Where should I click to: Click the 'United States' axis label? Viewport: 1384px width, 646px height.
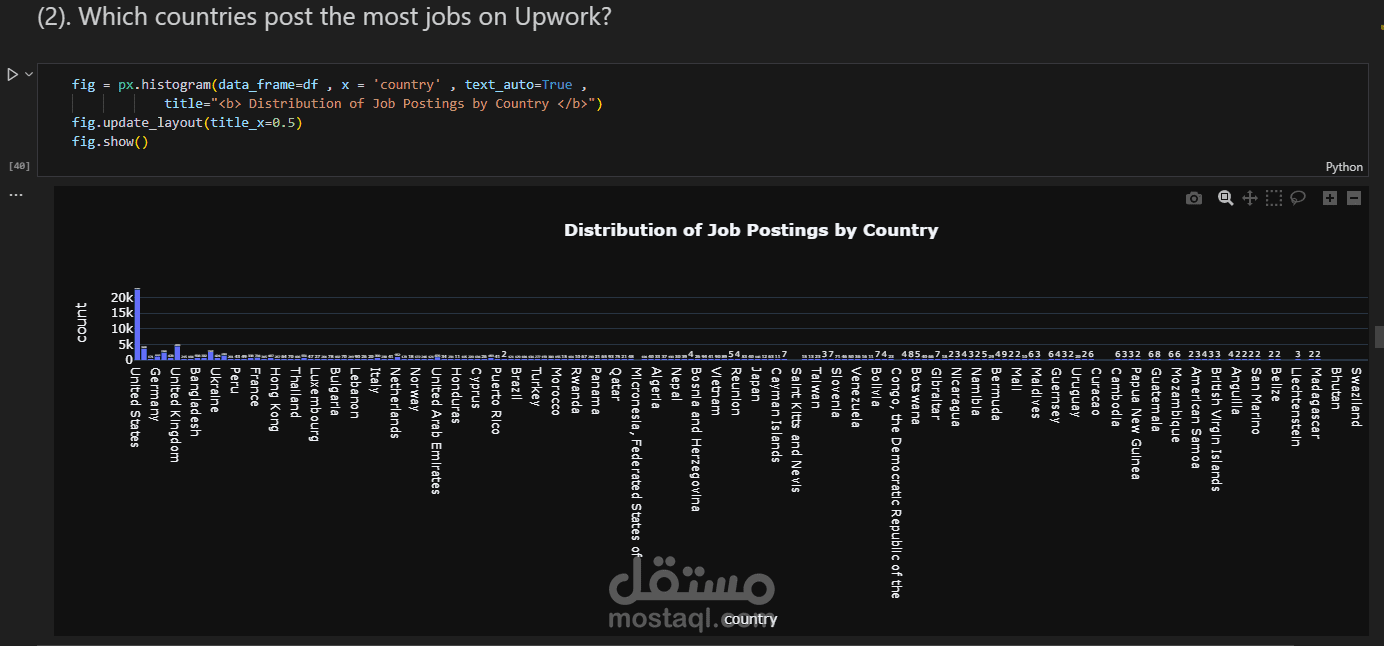[x=135, y=407]
